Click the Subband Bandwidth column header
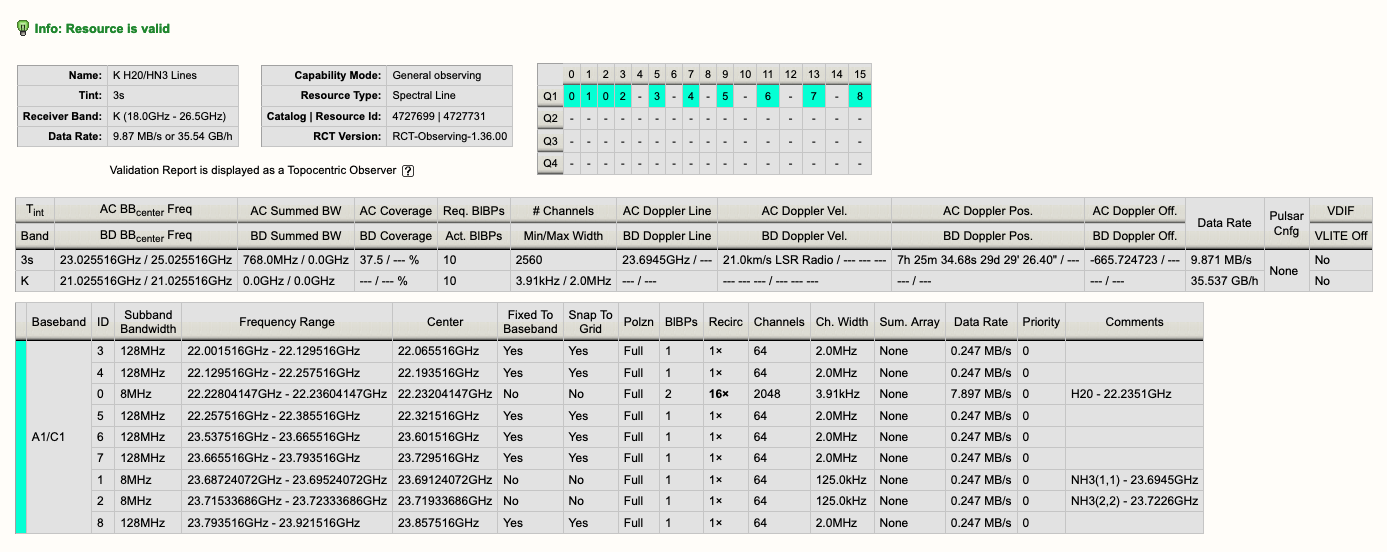The image size is (1387, 552). (148, 322)
